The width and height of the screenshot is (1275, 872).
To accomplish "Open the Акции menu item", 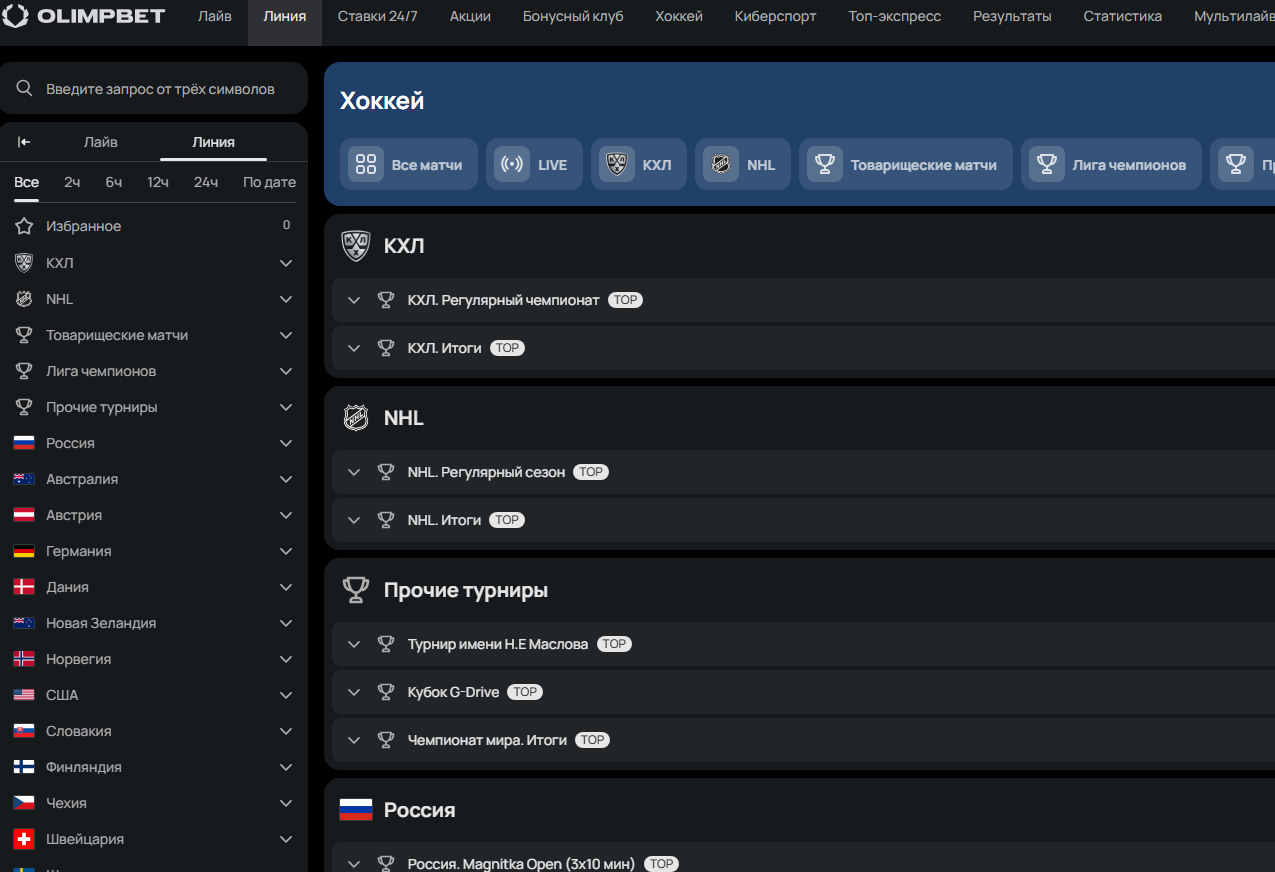I will [470, 16].
